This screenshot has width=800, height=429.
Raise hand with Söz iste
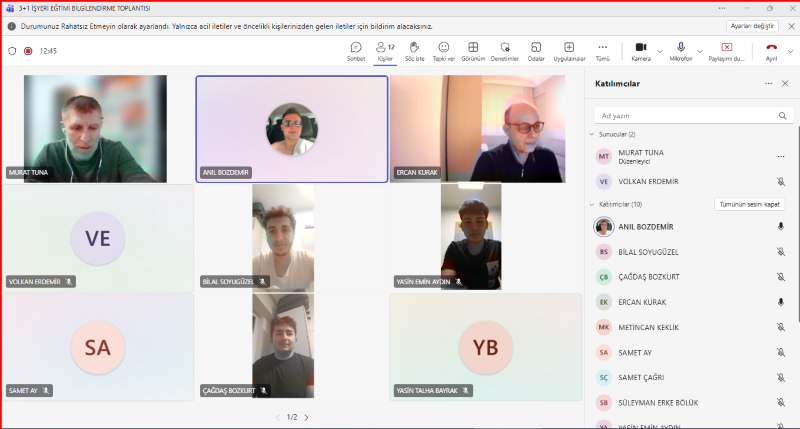click(414, 50)
